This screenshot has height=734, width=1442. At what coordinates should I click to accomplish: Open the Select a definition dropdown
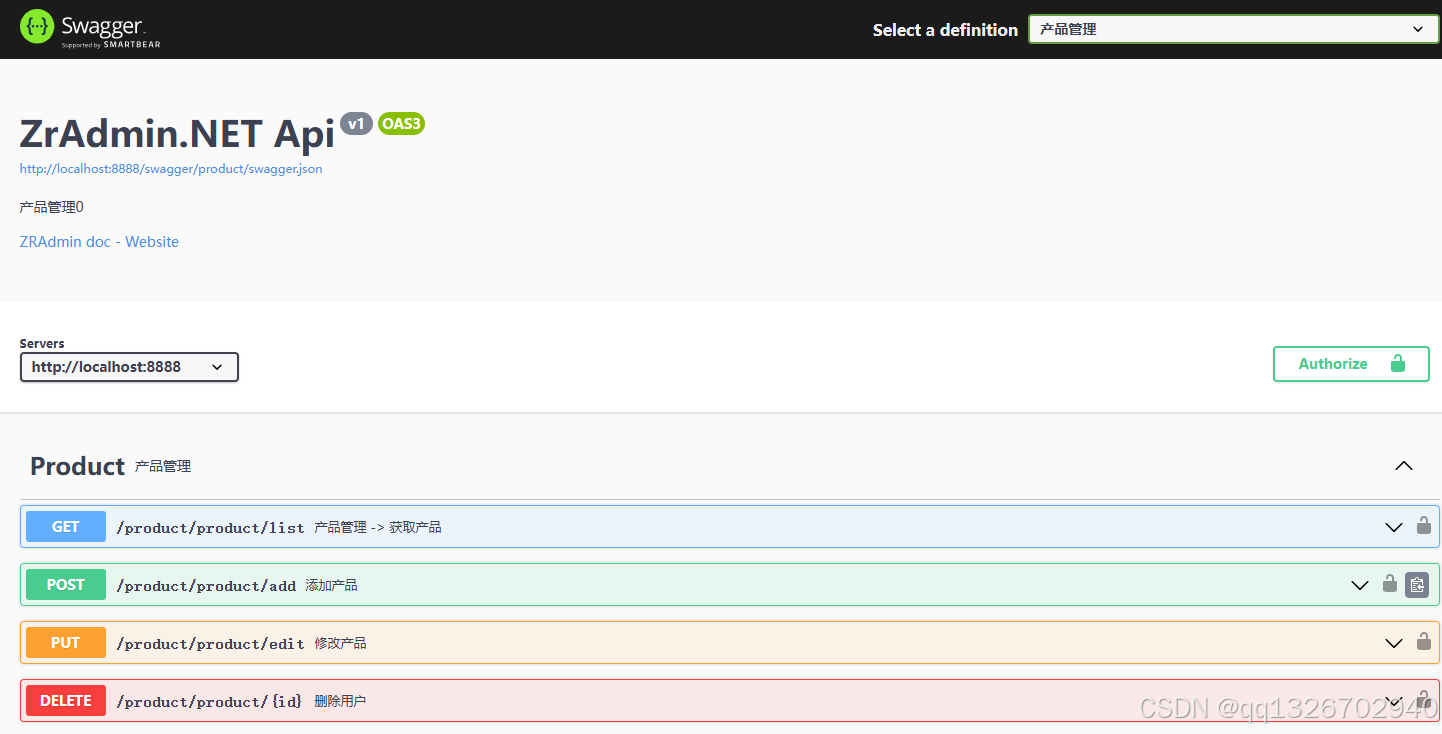1232,29
